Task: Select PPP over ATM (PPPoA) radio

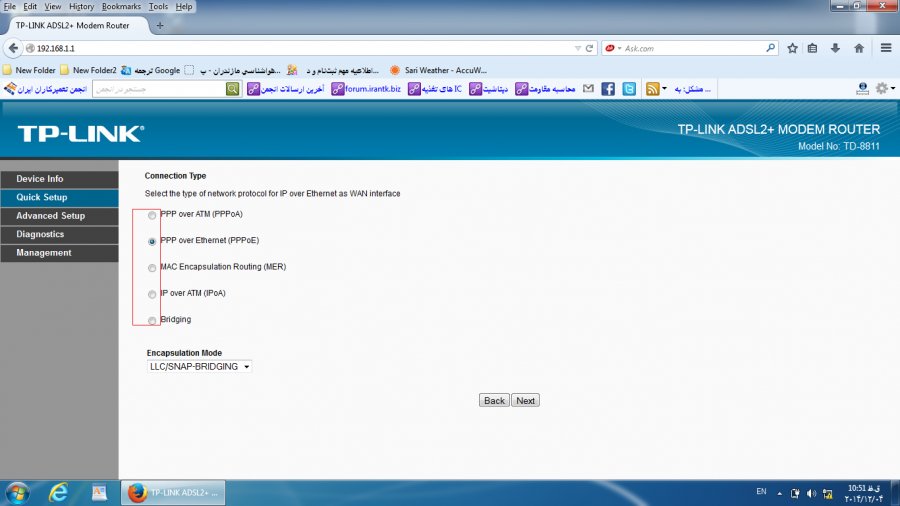Action: [152, 215]
